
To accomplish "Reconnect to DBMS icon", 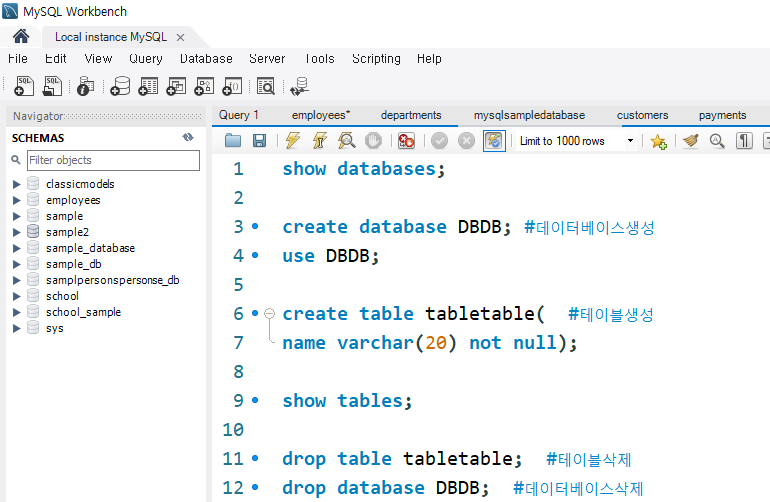I will [299, 86].
